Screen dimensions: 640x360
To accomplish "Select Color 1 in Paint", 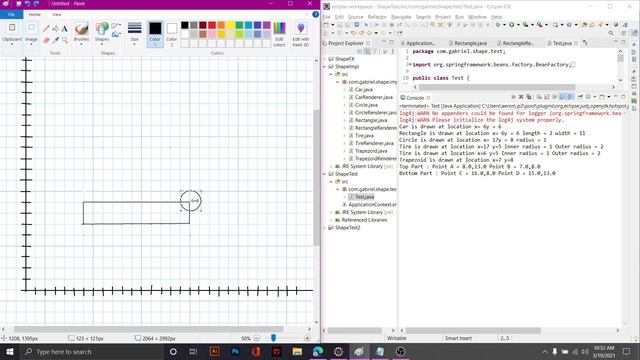I will point(155,34).
